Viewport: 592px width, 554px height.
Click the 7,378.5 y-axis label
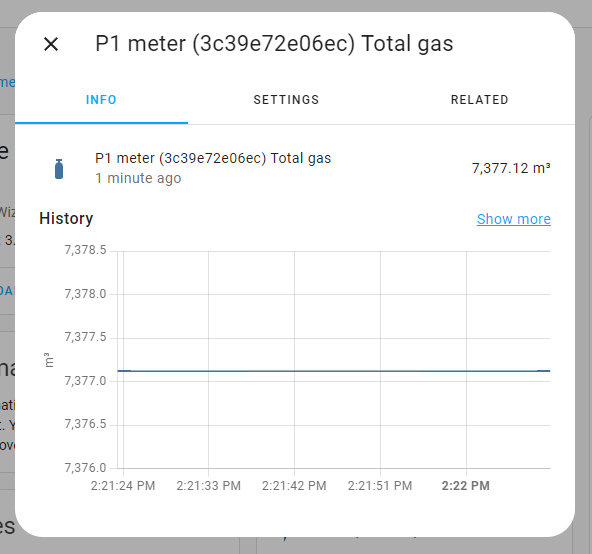[85, 250]
